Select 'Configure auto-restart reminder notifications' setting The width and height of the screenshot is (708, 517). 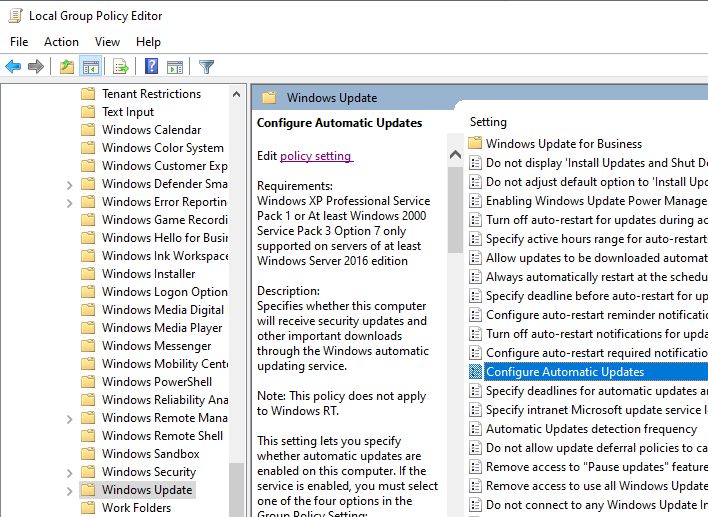[596, 314]
